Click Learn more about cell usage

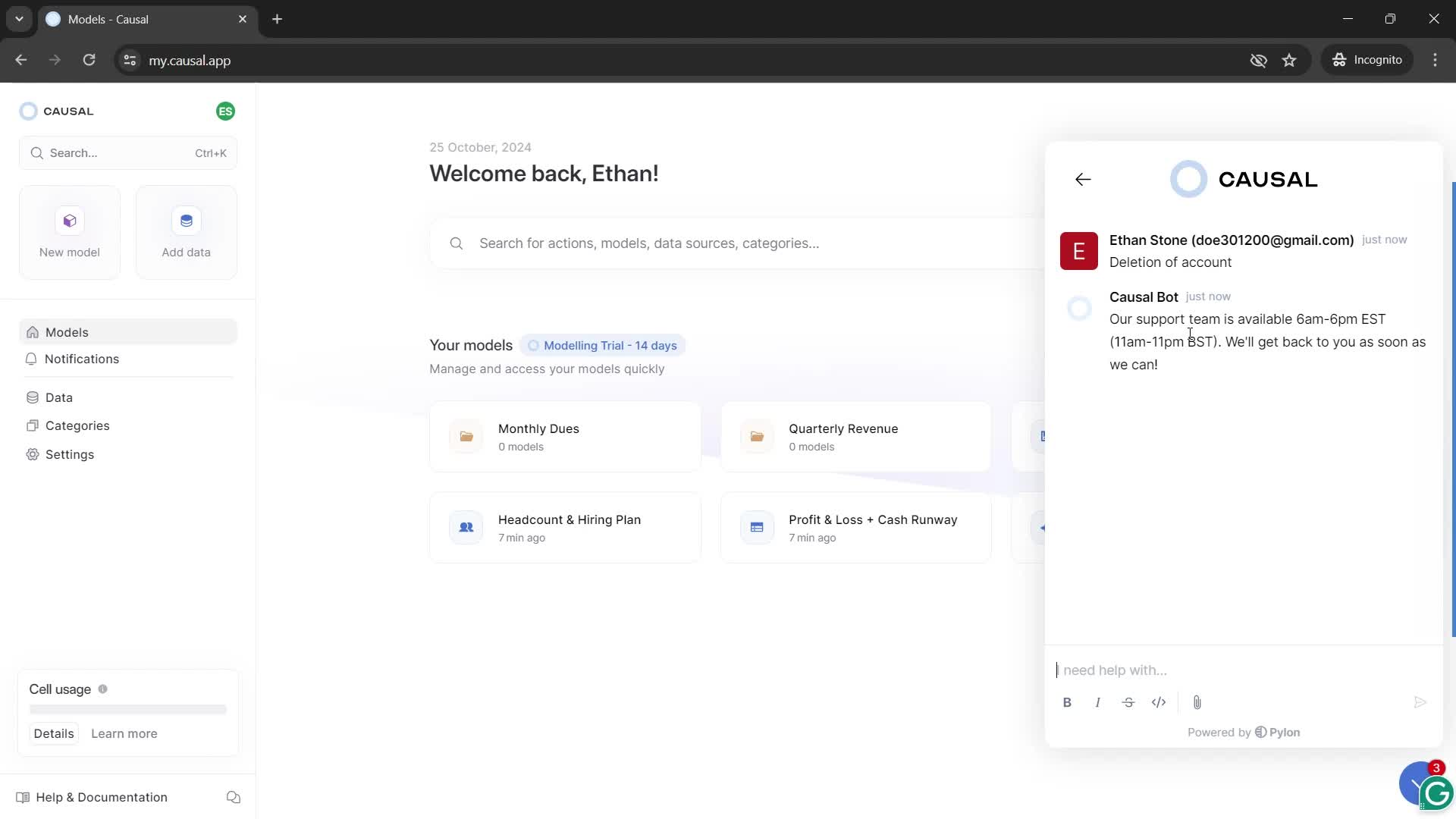[124, 733]
